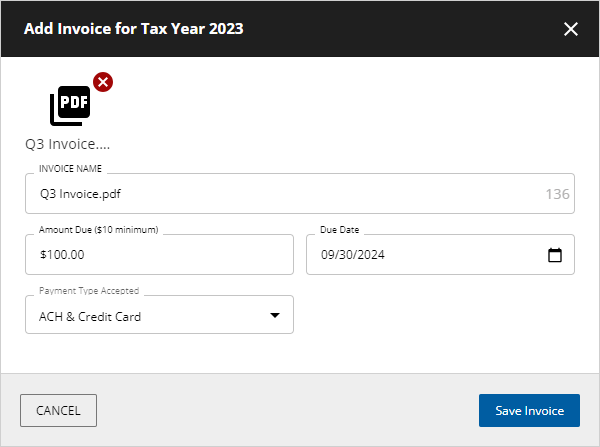
Task: Select the year 2024 in Due Date
Action: [x=370, y=255]
